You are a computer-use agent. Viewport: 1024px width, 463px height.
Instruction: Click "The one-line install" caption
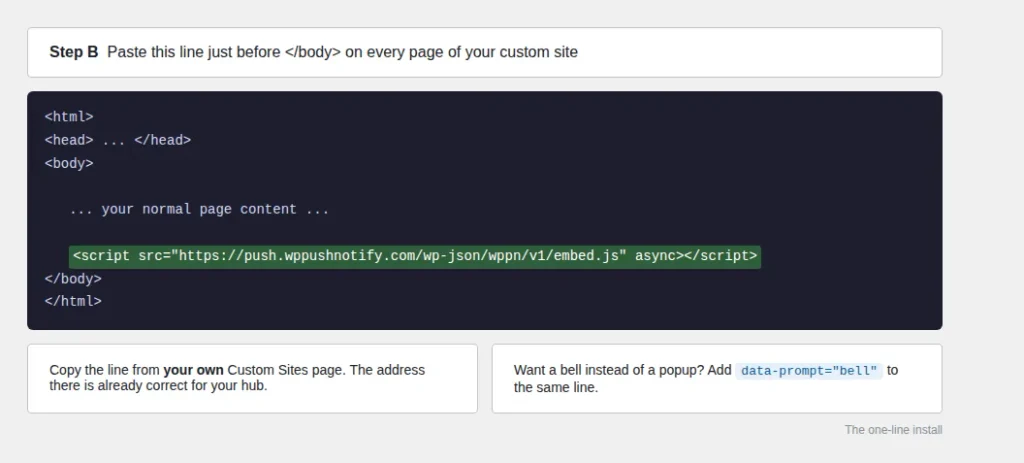(893, 430)
